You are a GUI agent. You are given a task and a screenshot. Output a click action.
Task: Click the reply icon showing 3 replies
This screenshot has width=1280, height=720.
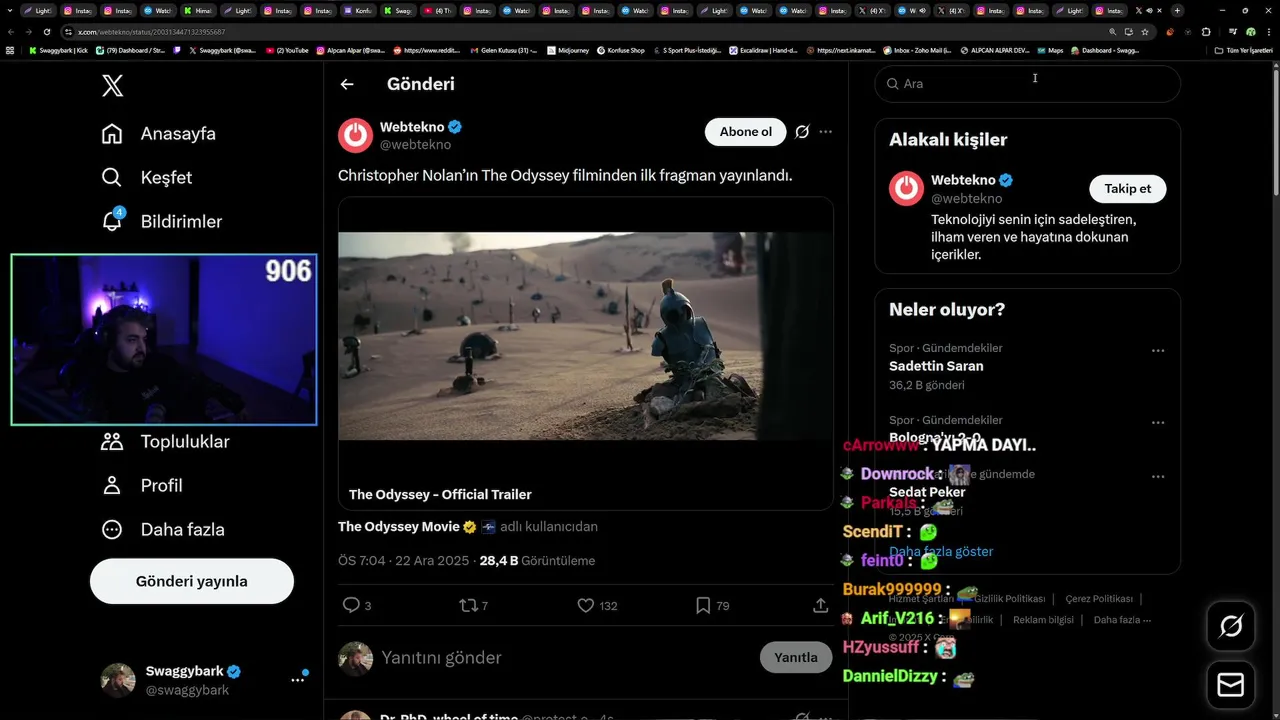coord(351,605)
